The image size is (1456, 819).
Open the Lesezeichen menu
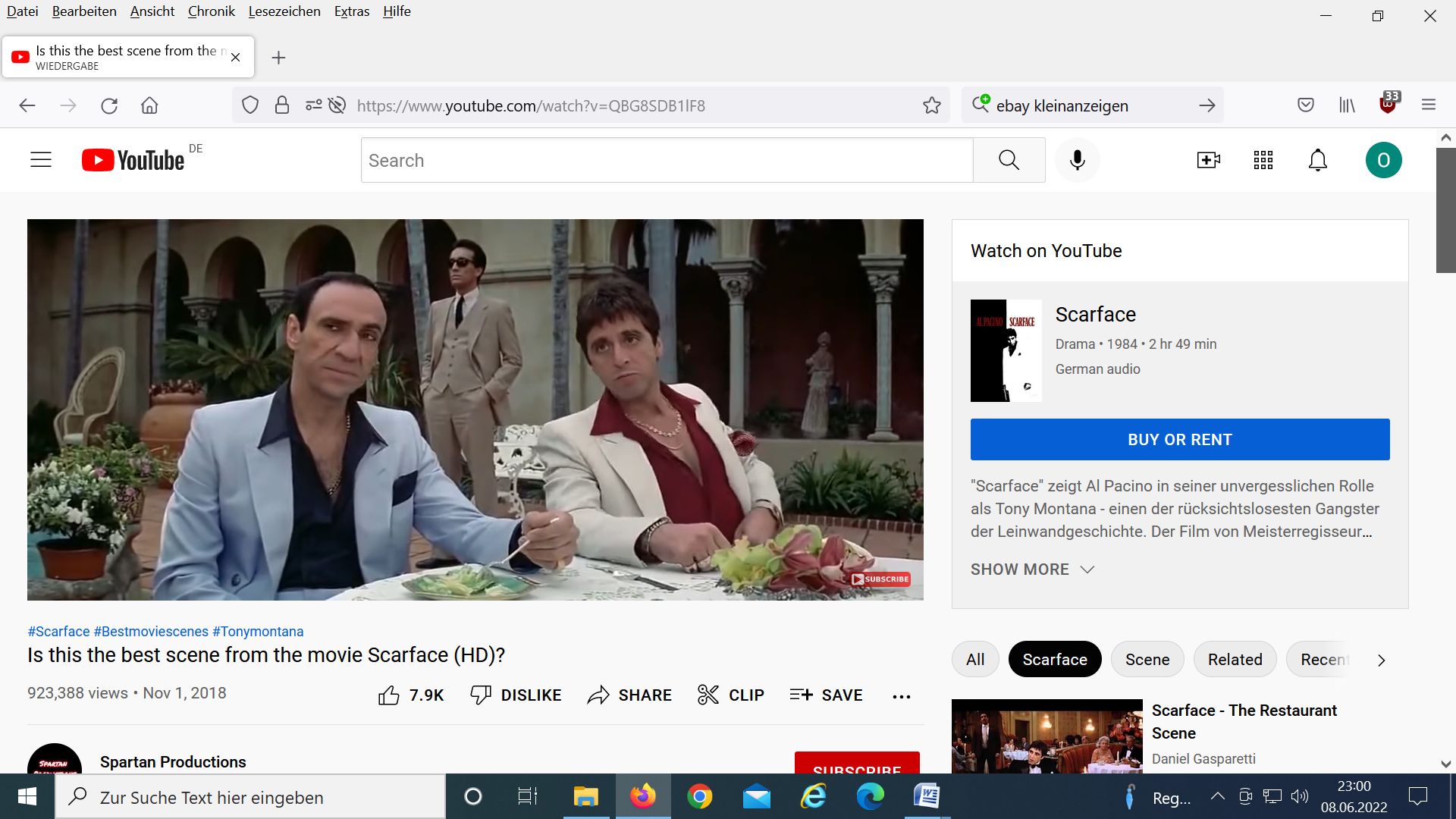(284, 11)
